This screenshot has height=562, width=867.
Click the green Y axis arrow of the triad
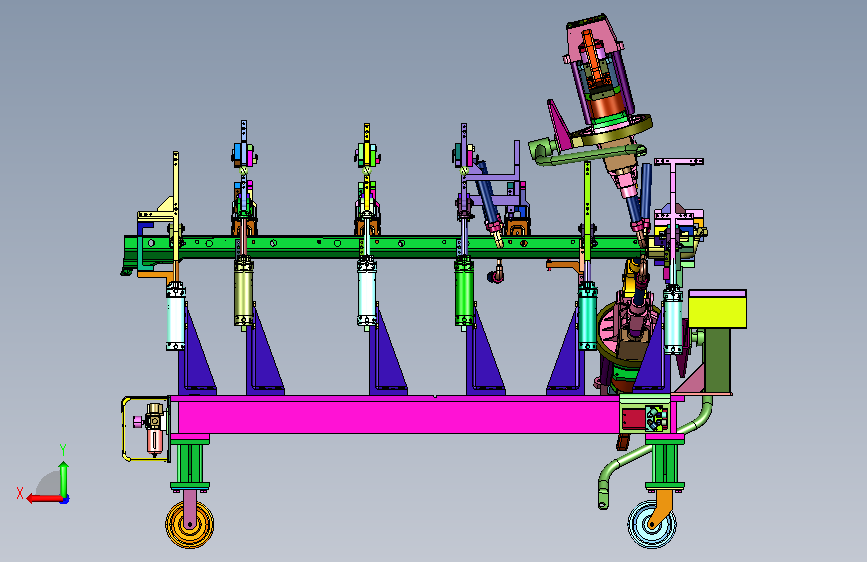click(x=64, y=479)
